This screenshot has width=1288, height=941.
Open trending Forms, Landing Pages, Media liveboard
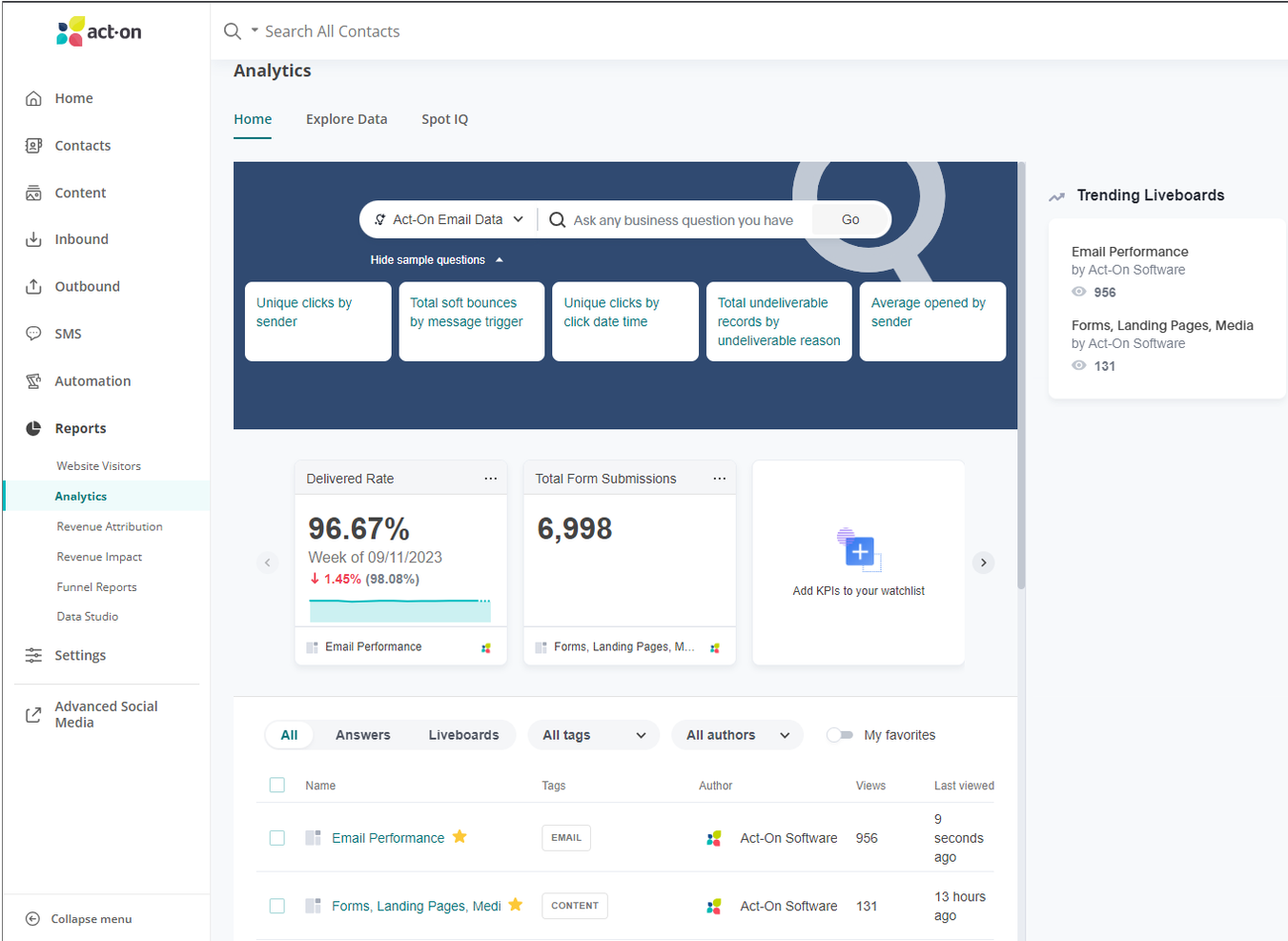click(1162, 325)
